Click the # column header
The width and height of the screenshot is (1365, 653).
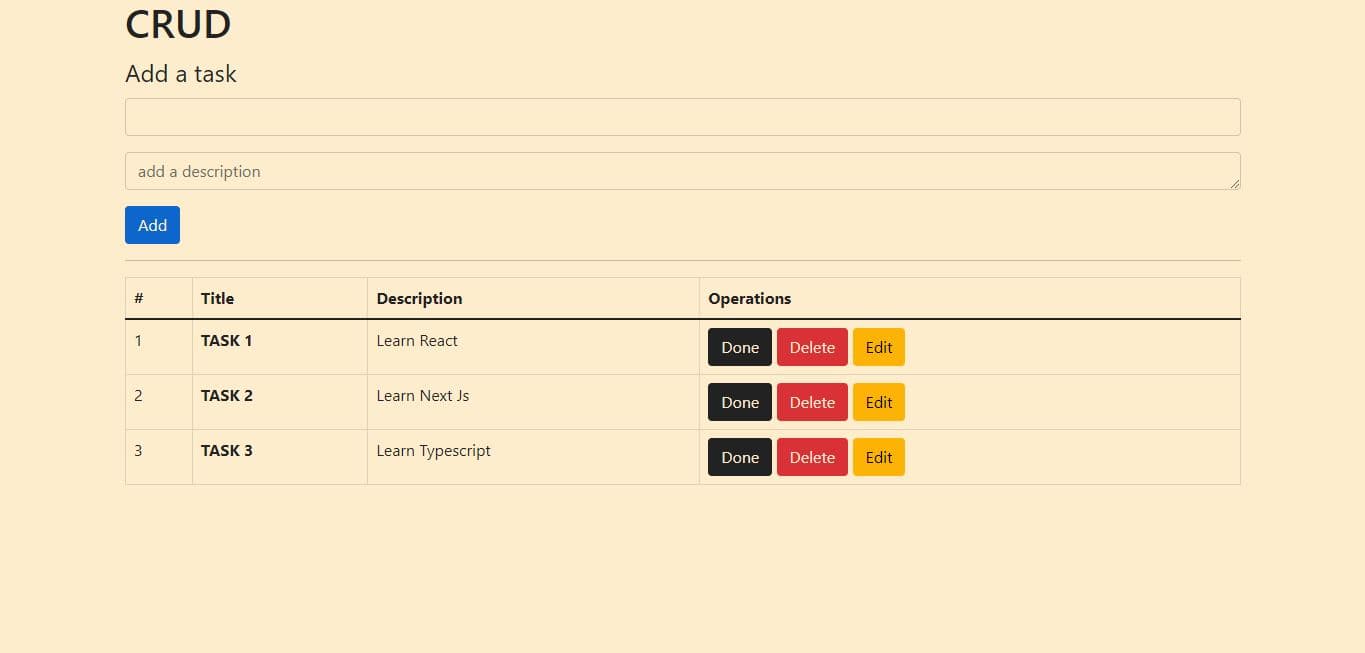tap(139, 298)
